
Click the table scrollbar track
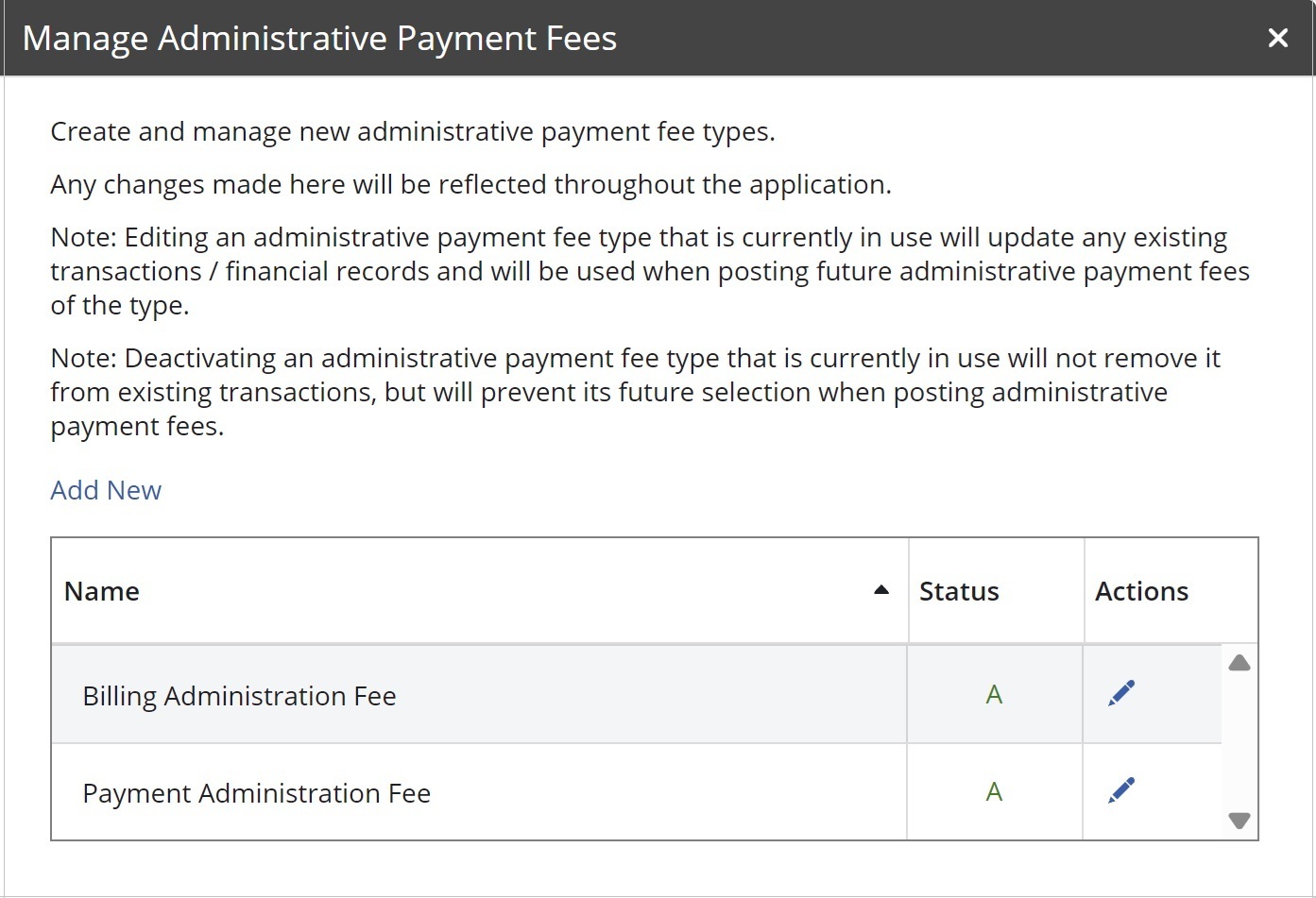coord(1239,741)
